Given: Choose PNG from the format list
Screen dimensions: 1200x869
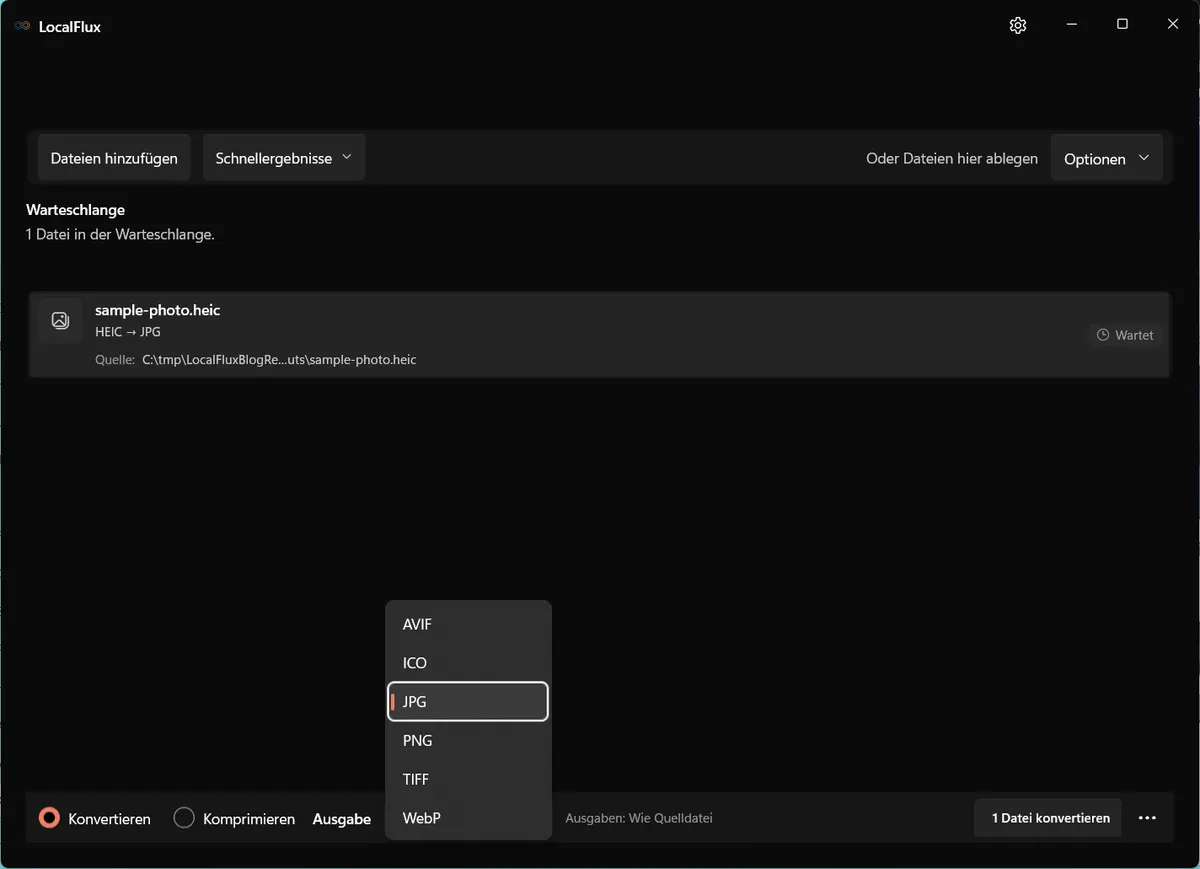Looking at the screenshot, I should (x=468, y=740).
